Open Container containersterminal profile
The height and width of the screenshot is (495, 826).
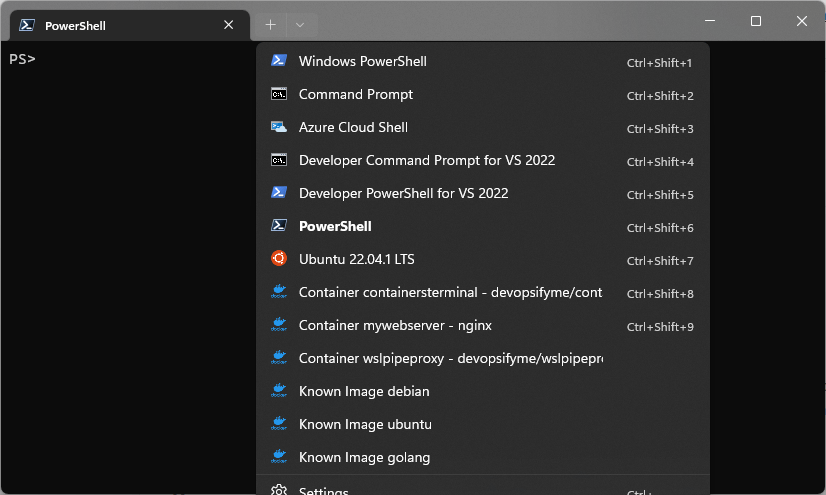pyautogui.click(x=450, y=292)
